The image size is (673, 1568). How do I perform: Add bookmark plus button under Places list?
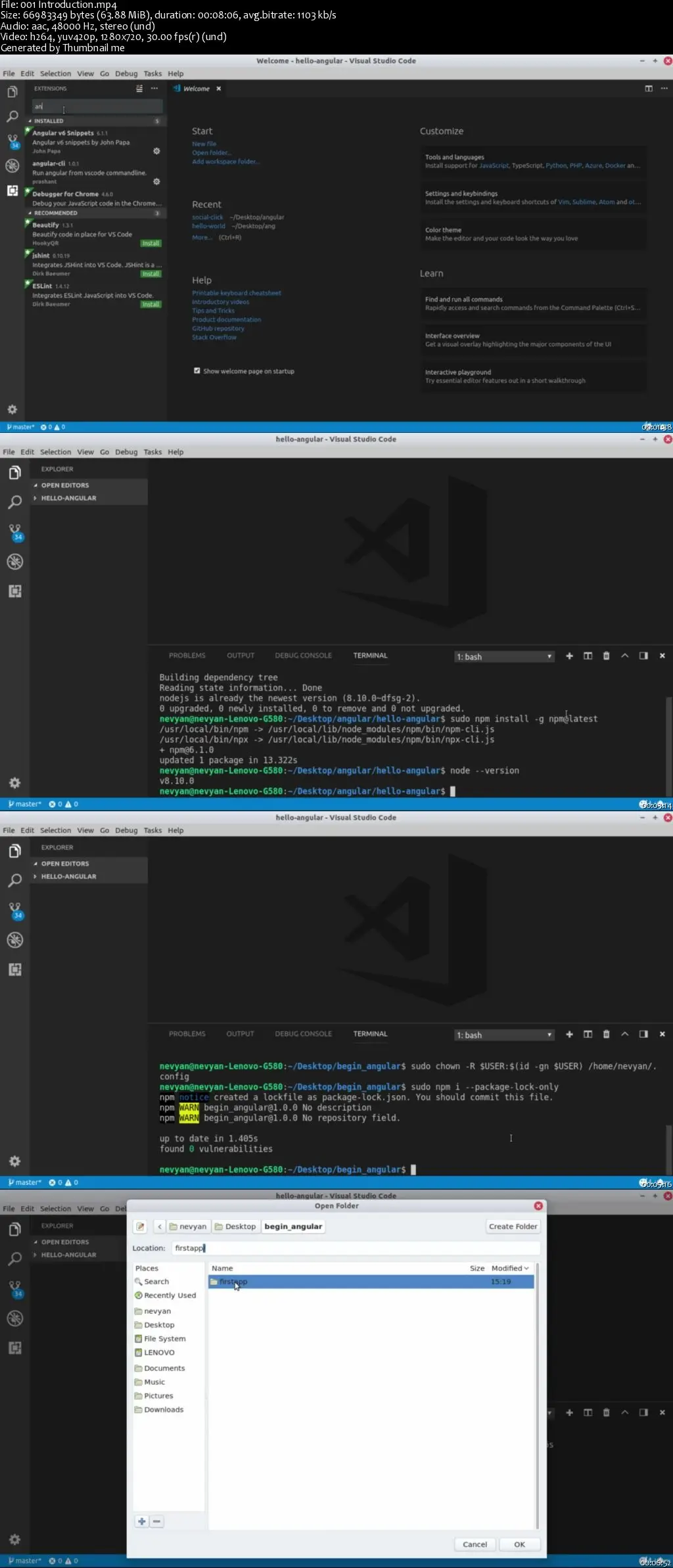142,1521
